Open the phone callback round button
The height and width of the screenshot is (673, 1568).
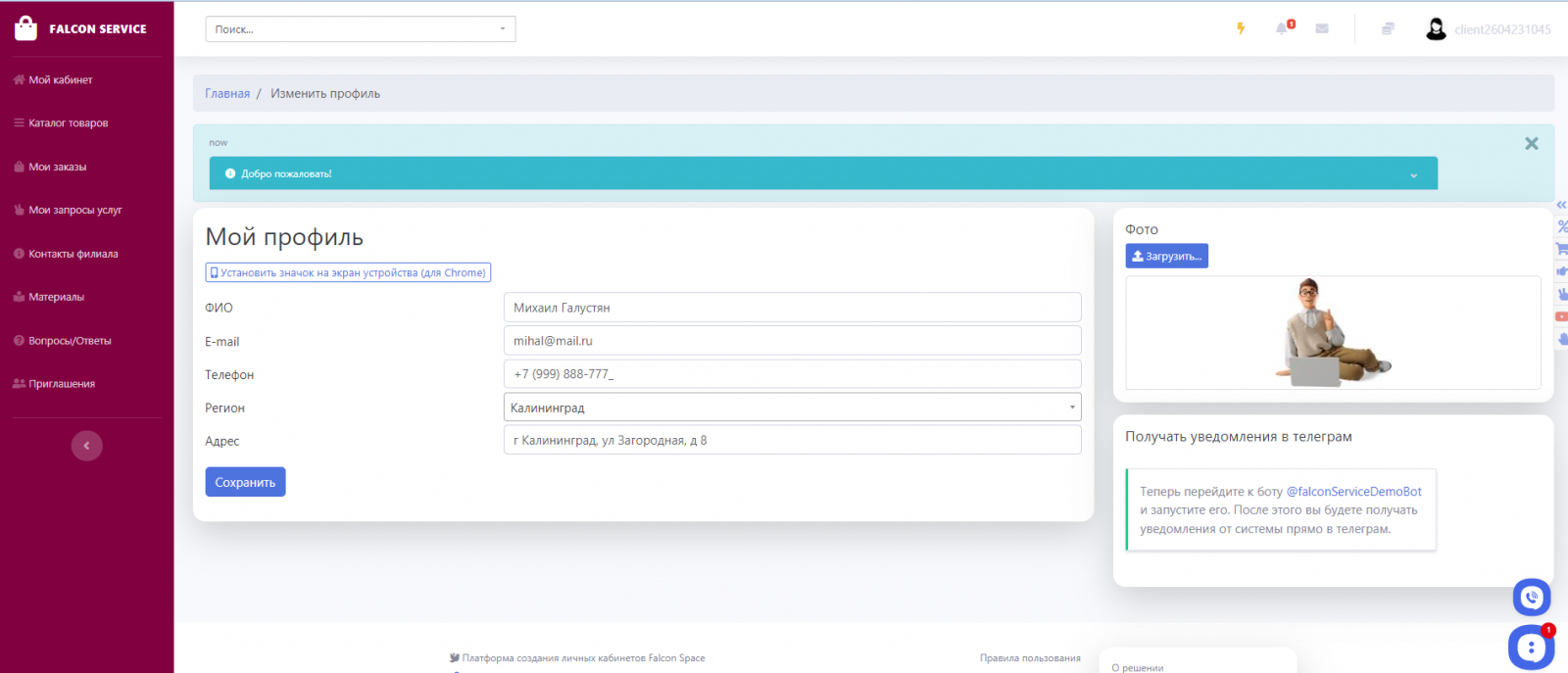(x=1532, y=597)
